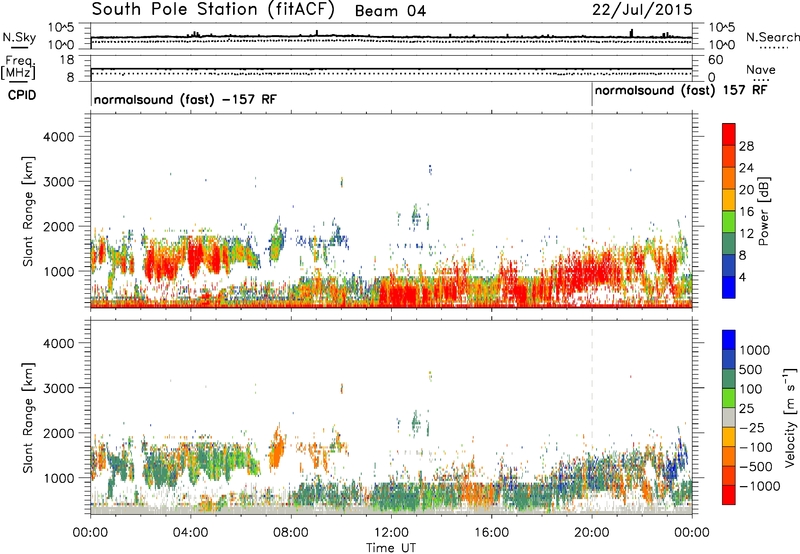The width and height of the screenshot is (800, 554).
Task: Click the red swatch of power colorbar
Action: (x=729, y=134)
